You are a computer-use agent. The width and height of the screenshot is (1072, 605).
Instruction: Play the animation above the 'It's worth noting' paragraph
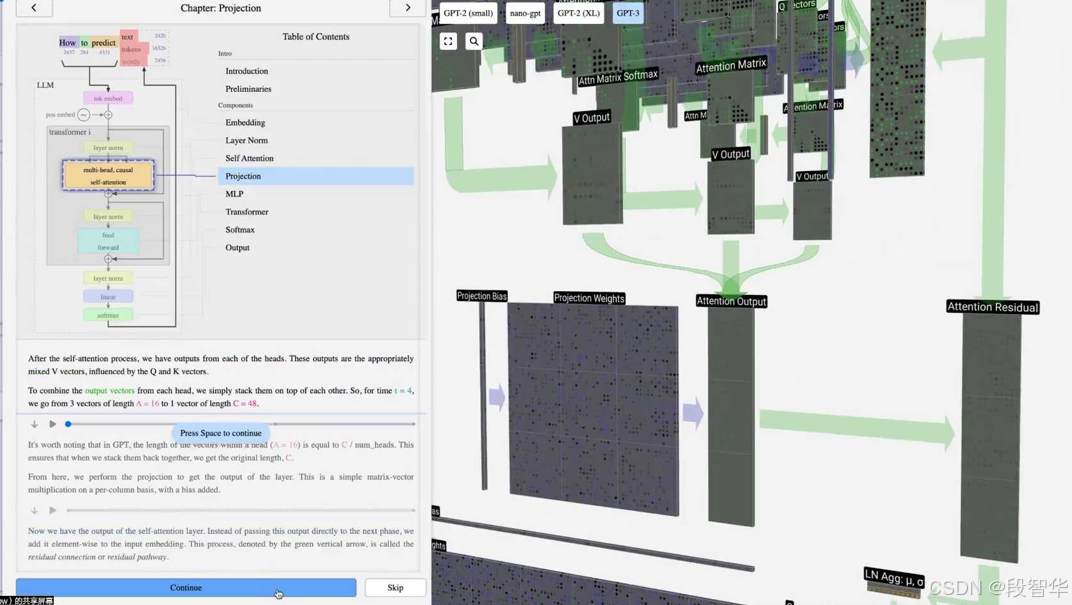[x=53, y=424]
